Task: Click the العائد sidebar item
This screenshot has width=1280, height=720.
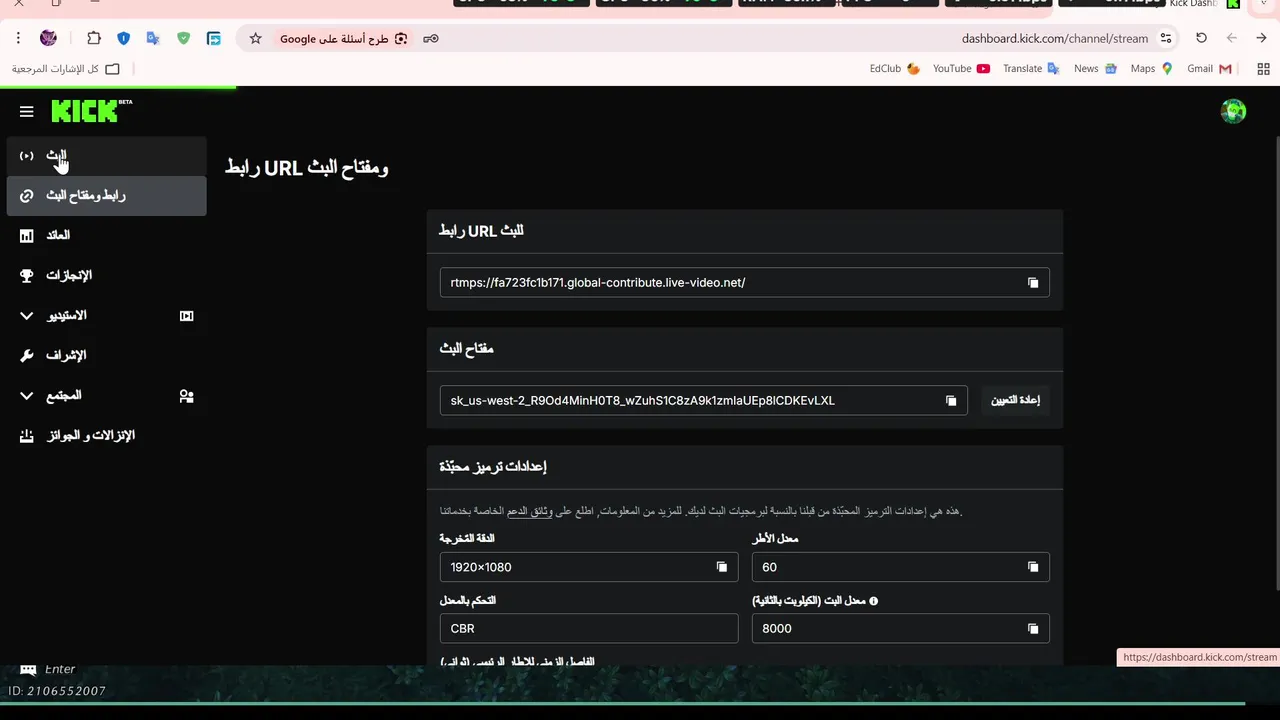Action: tap(106, 235)
